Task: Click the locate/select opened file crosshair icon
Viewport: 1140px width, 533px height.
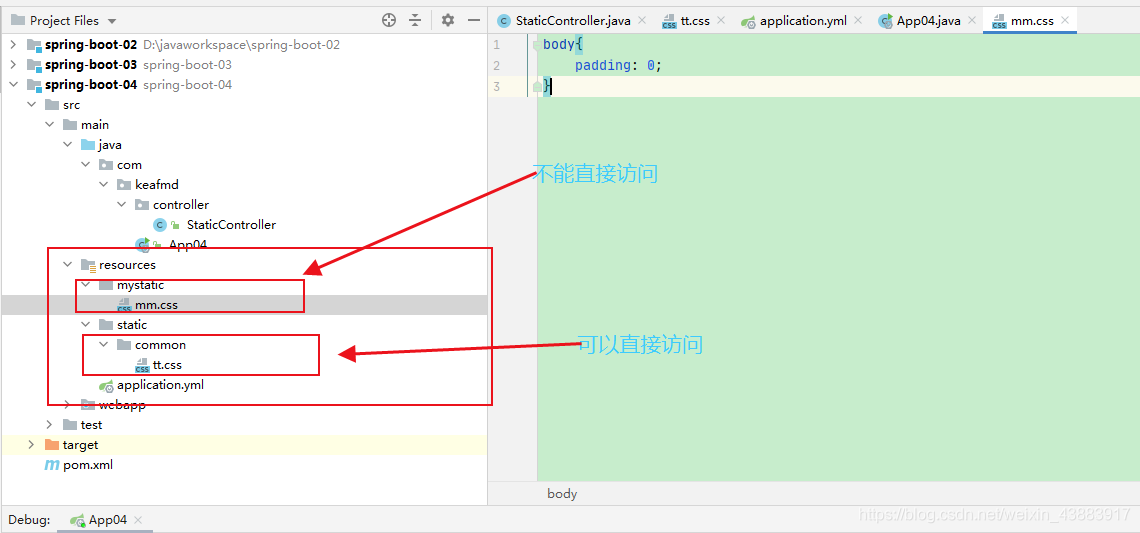Action: pyautogui.click(x=389, y=20)
